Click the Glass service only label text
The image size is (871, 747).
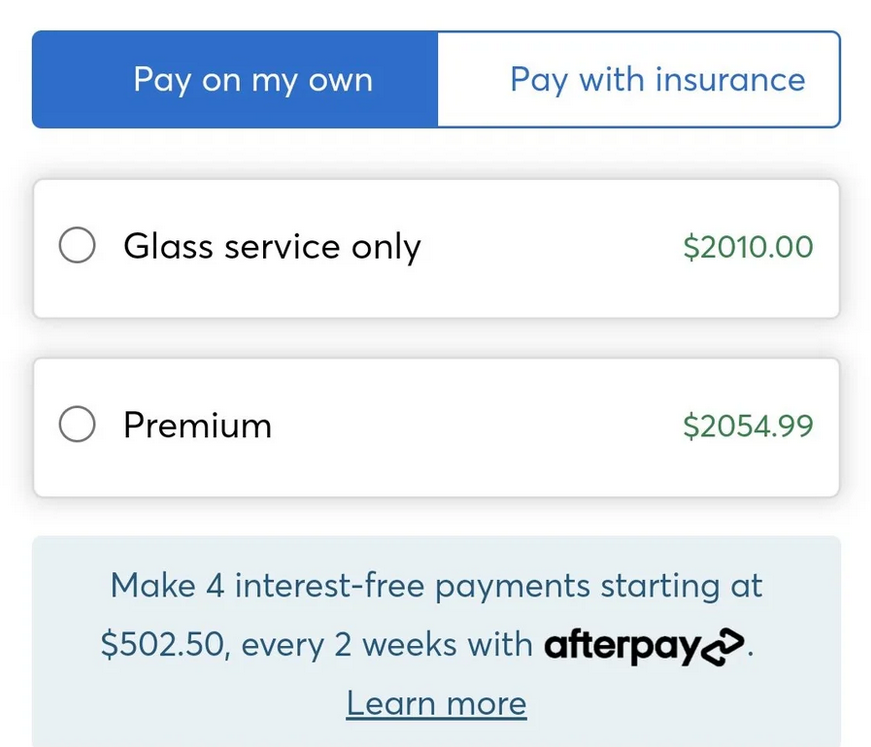(272, 246)
